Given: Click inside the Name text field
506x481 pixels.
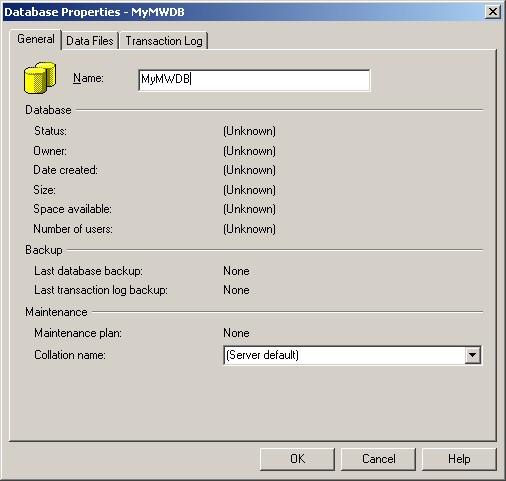Looking at the screenshot, I should pyautogui.click(x=254, y=80).
